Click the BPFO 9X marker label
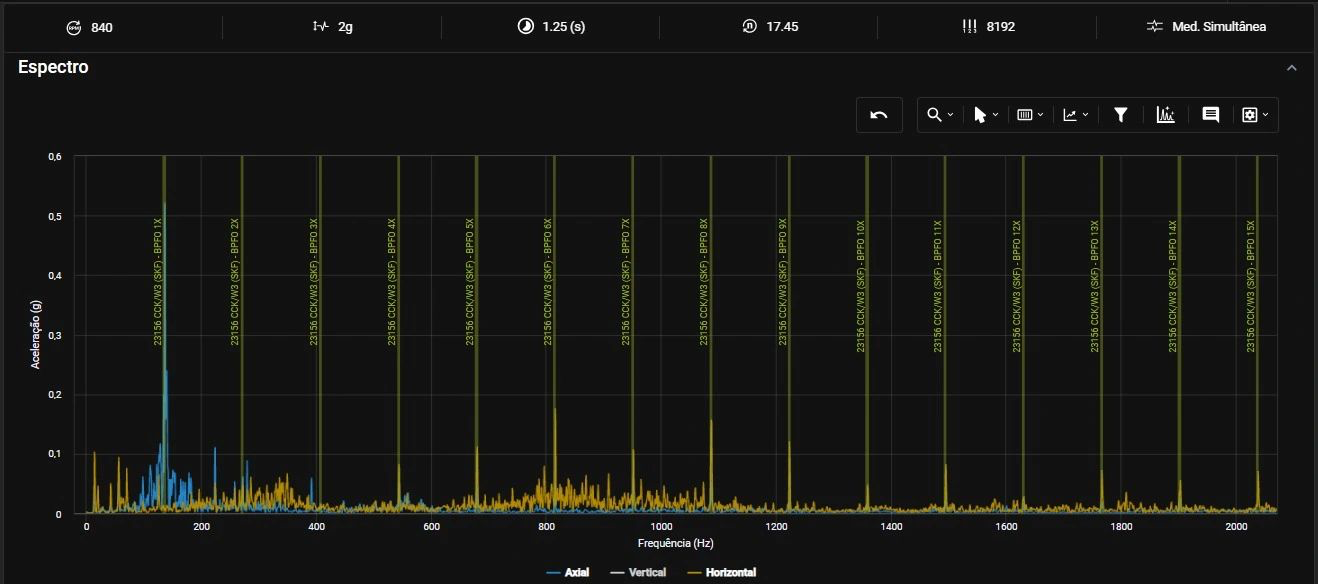The width and height of the screenshot is (1318, 584). 783,282
